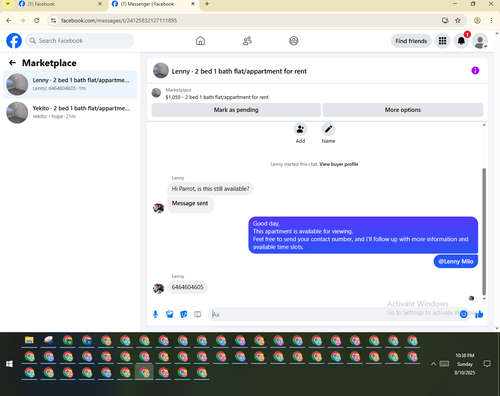Open the Windows Start menu
The image size is (500, 396).
9,364
